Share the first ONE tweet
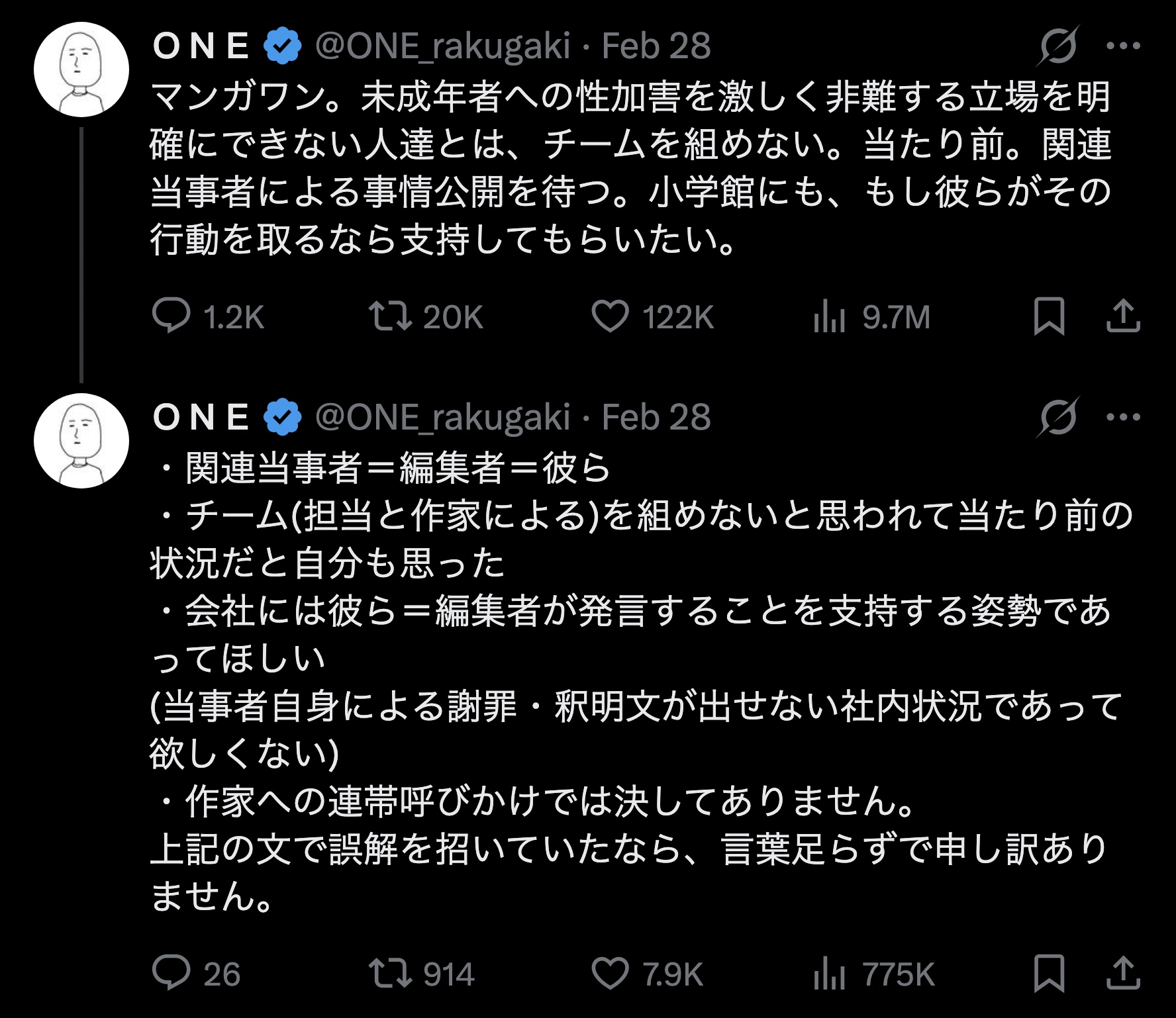Viewport: 1176px width, 1018px height. [x=1123, y=316]
